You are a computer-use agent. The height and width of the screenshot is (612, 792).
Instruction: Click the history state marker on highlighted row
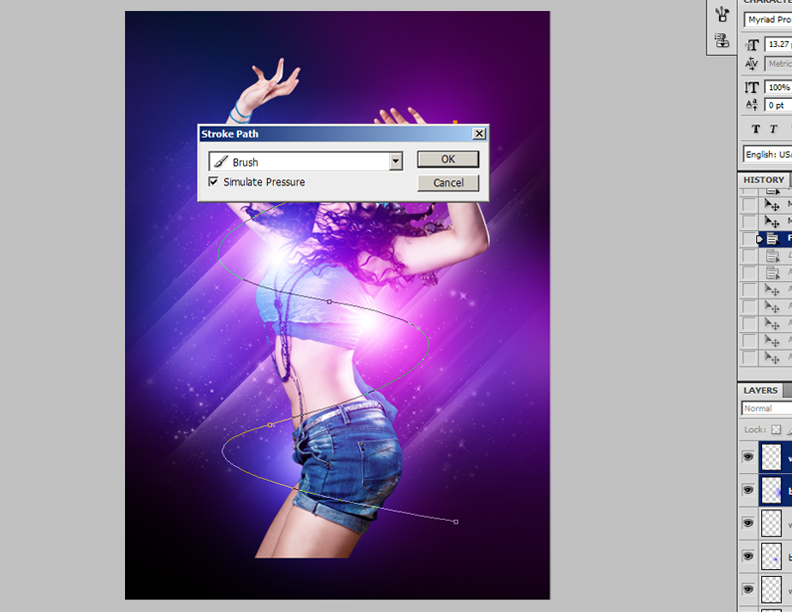759,239
